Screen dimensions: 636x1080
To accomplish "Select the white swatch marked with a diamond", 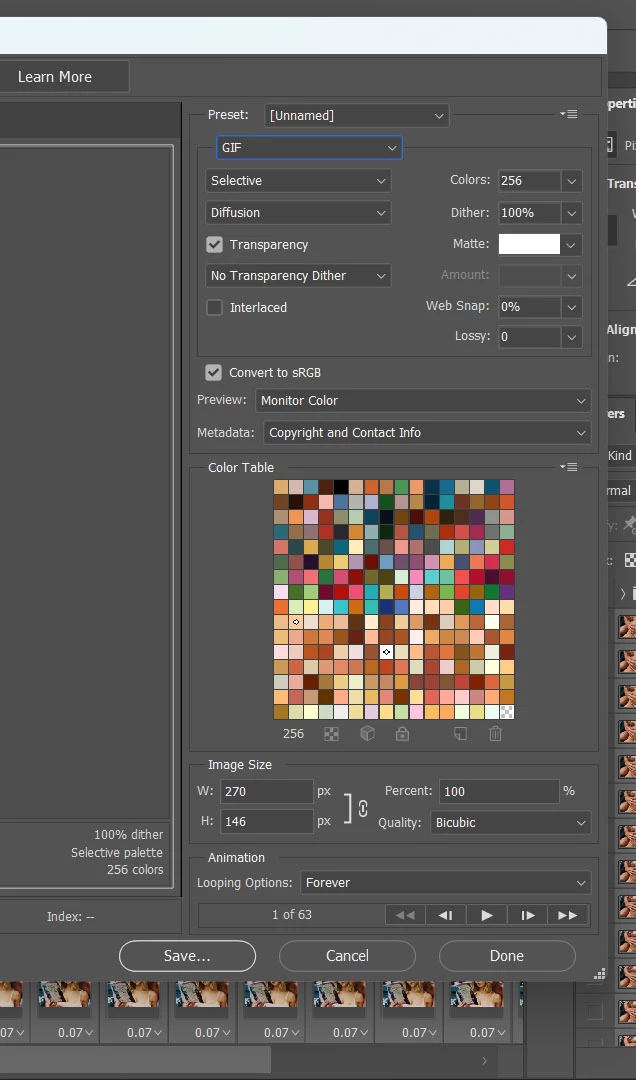I will [387, 652].
